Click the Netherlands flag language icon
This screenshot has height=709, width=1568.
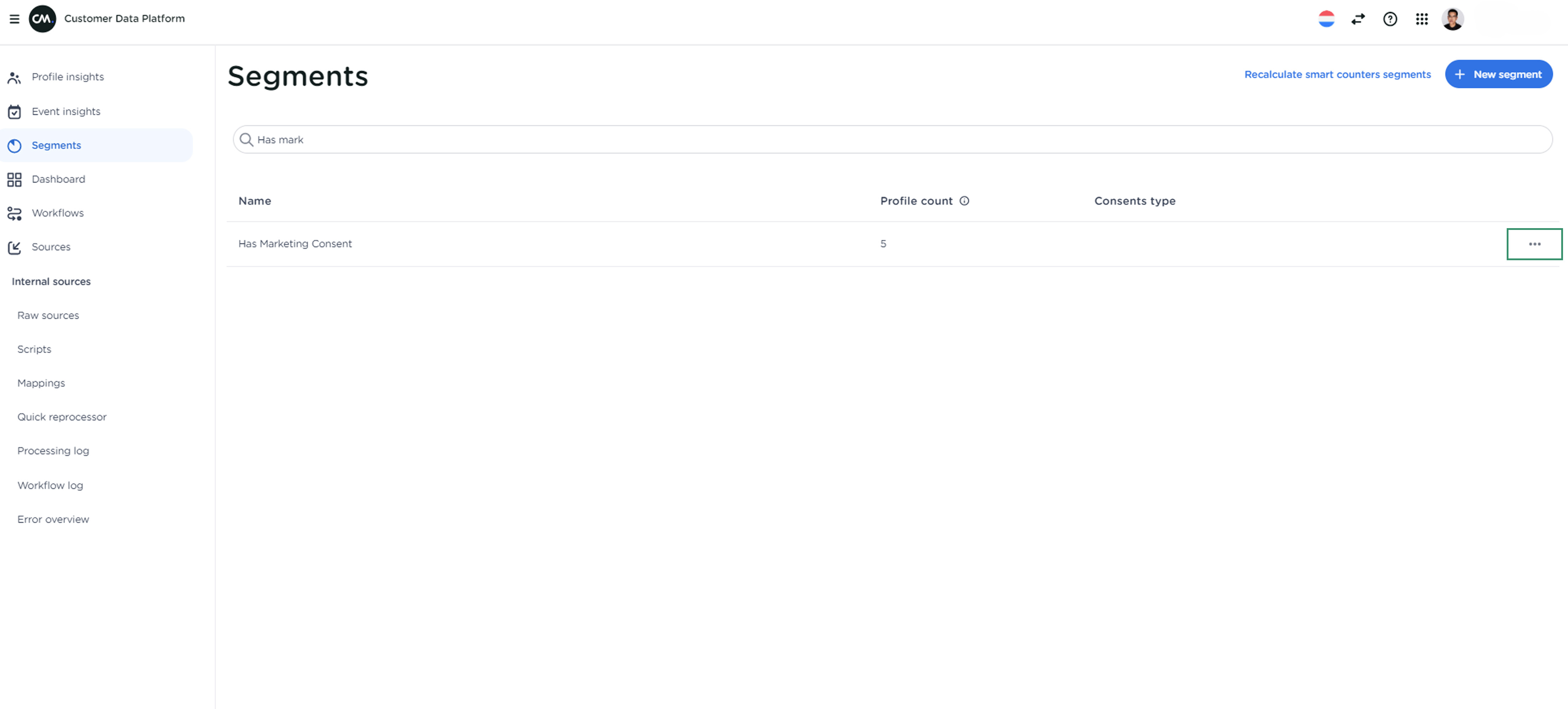point(1326,19)
